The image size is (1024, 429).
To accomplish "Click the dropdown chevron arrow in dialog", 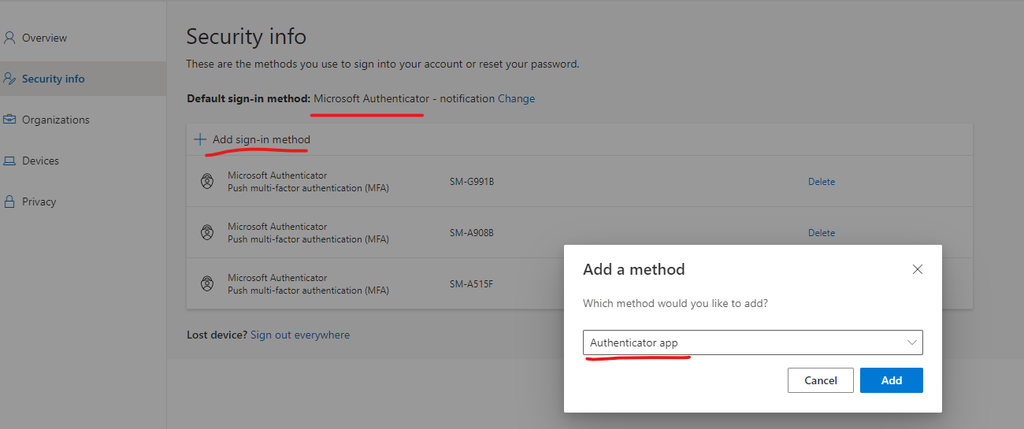I will coord(912,342).
